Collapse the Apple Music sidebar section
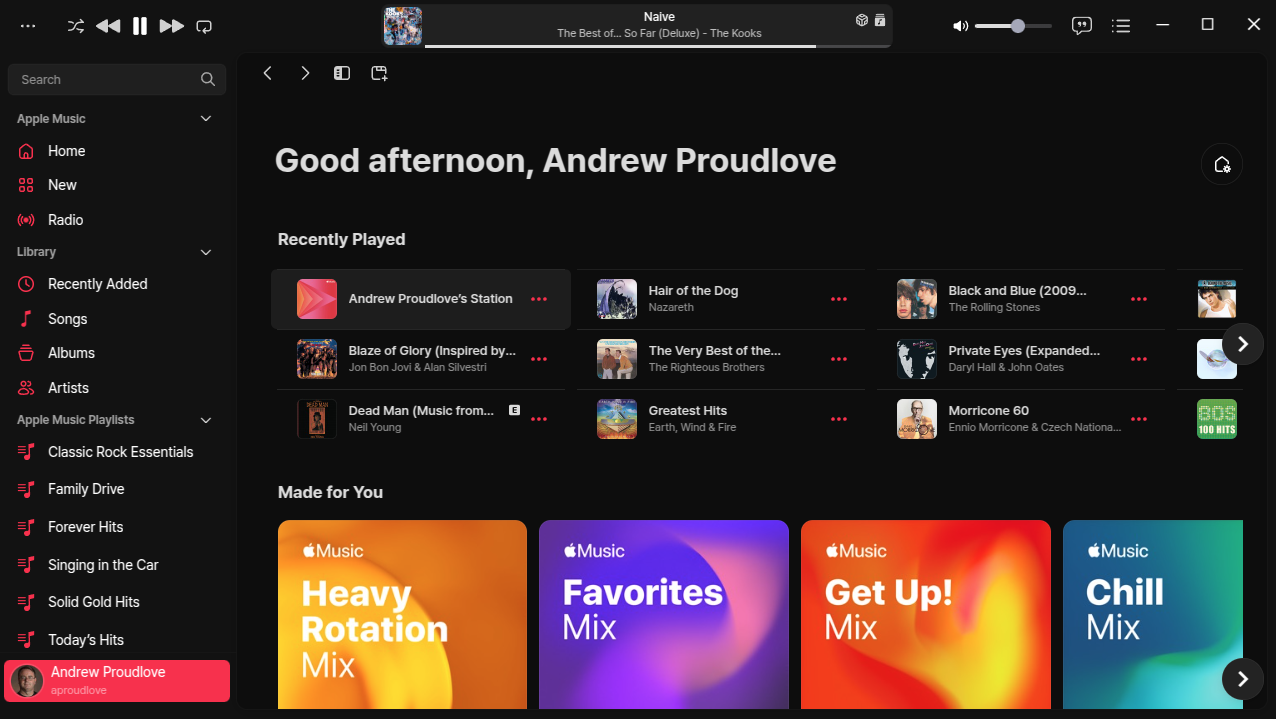This screenshot has height=719, width=1276. (206, 119)
